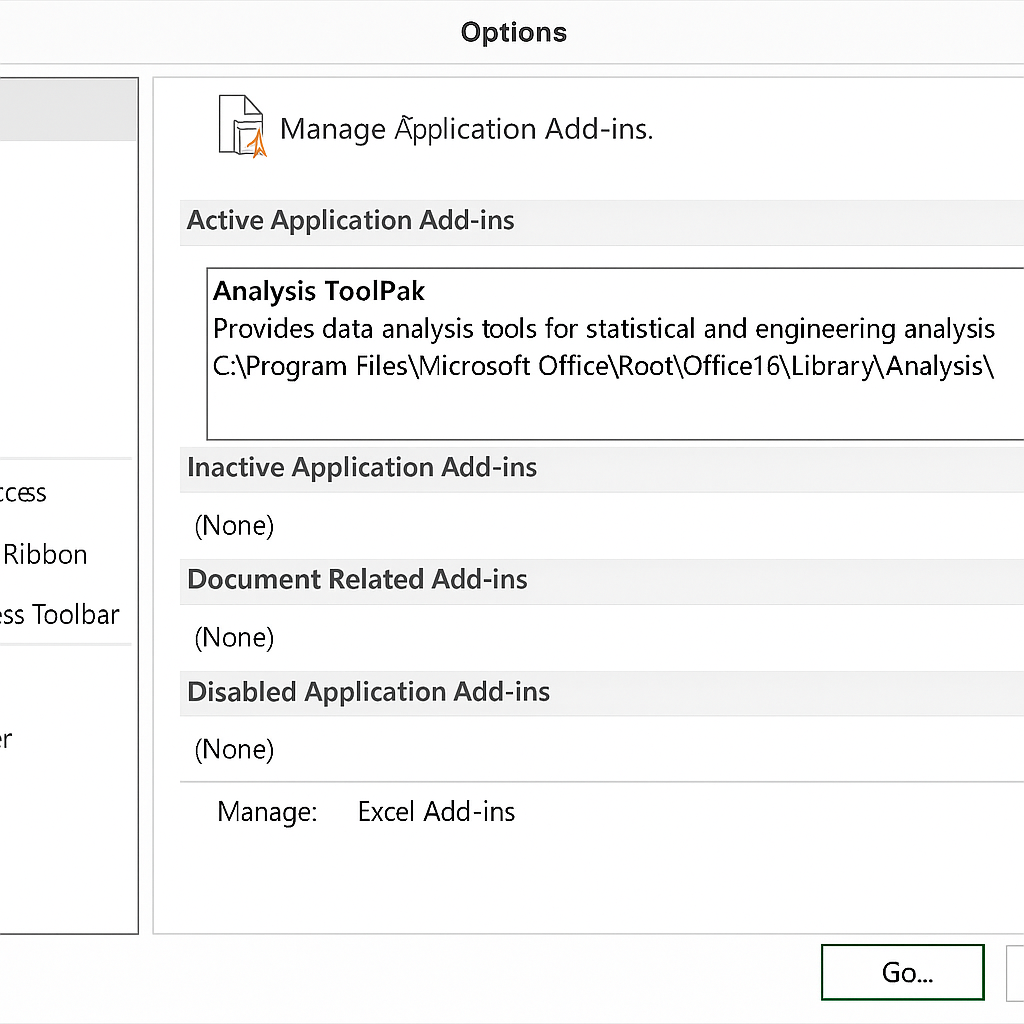1024x1024 pixels.
Task: Open the Excel Add-ins manage dropdown
Action: click(x=436, y=812)
